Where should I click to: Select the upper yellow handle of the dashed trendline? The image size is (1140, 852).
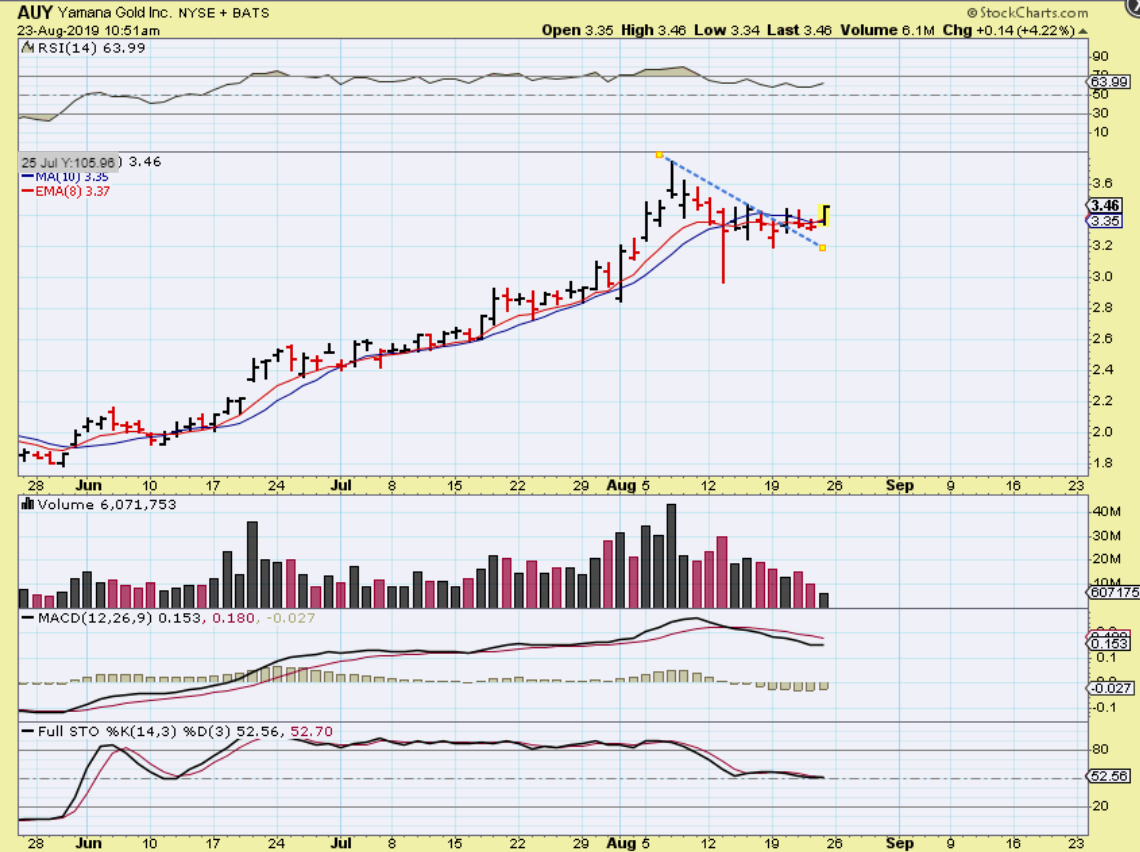pyautogui.click(x=659, y=154)
